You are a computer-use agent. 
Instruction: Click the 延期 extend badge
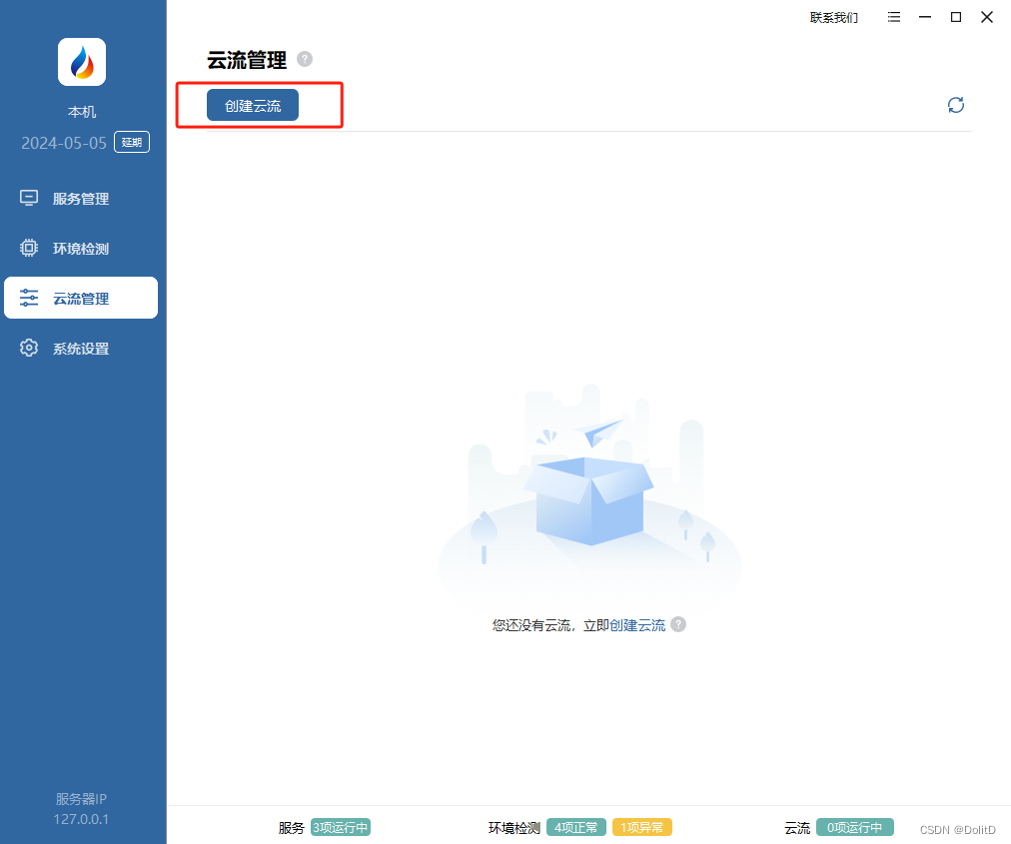(x=132, y=142)
